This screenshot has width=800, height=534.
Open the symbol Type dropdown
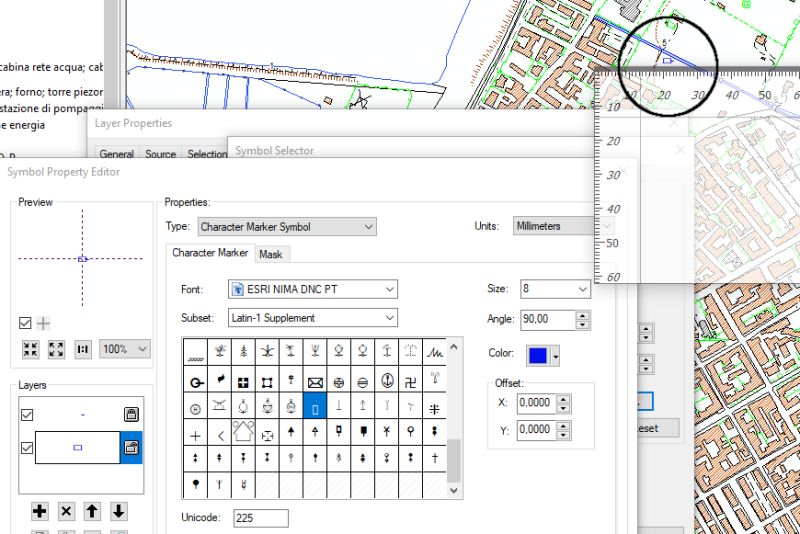pos(287,226)
